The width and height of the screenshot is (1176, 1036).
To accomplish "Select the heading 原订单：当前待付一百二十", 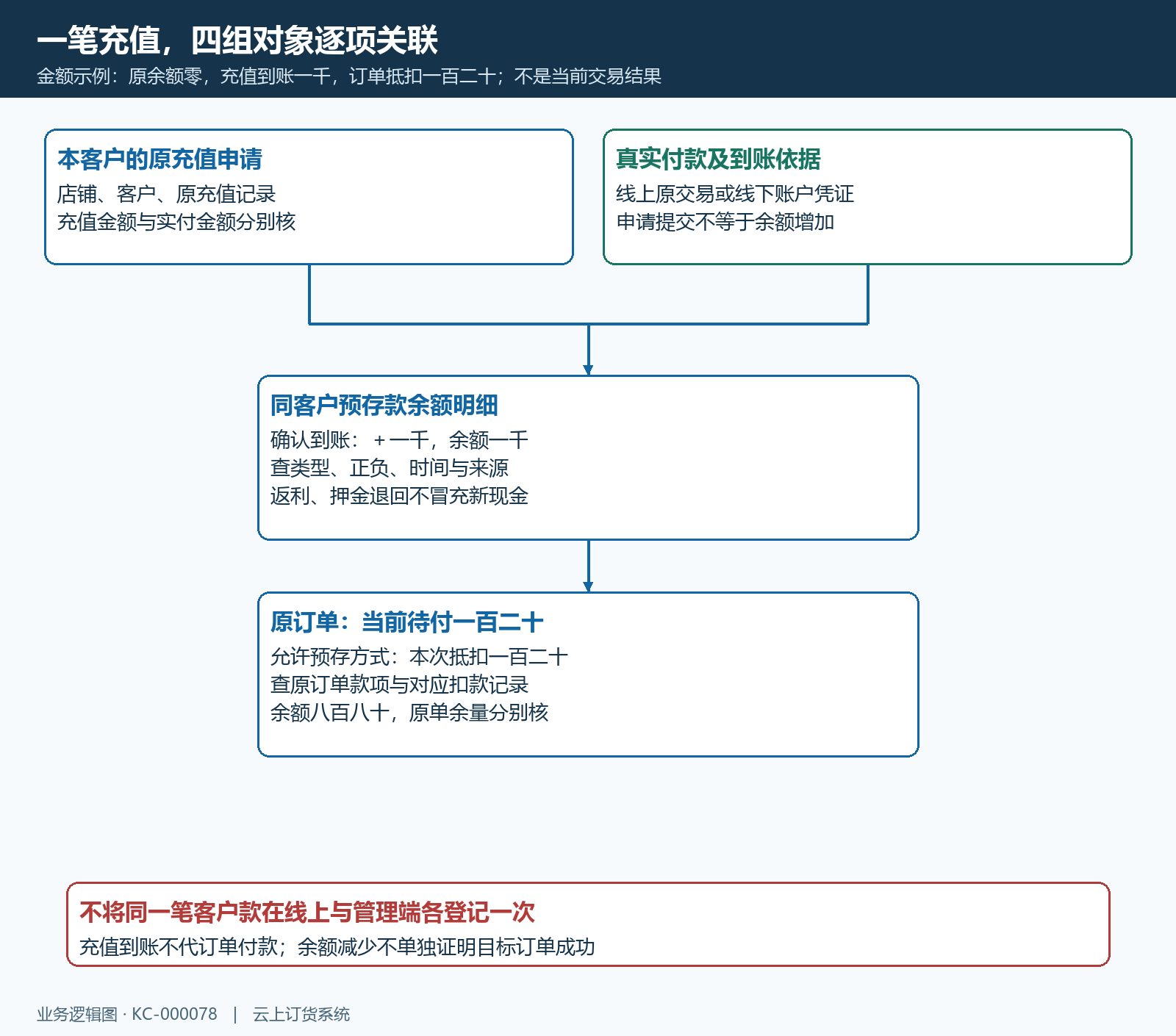I will [407, 622].
